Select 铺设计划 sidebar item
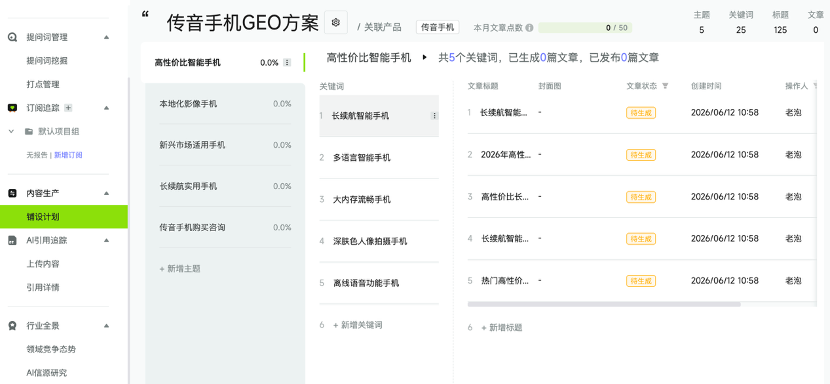Viewport: 830px width, 384px height. pyautogui.click(x=64, y=217)
